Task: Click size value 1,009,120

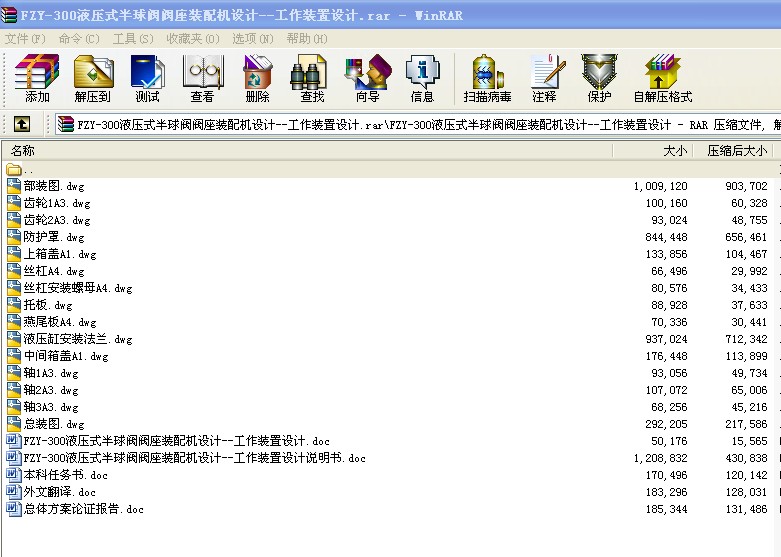Action: [660, 186]
